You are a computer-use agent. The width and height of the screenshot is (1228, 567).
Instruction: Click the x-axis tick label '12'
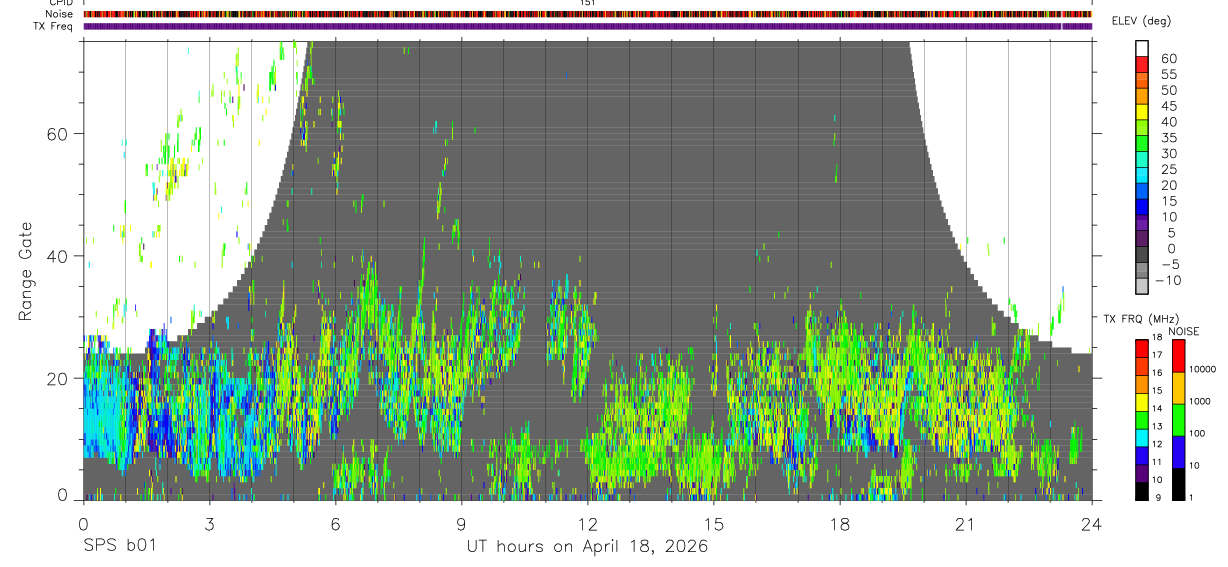point(587,525)
